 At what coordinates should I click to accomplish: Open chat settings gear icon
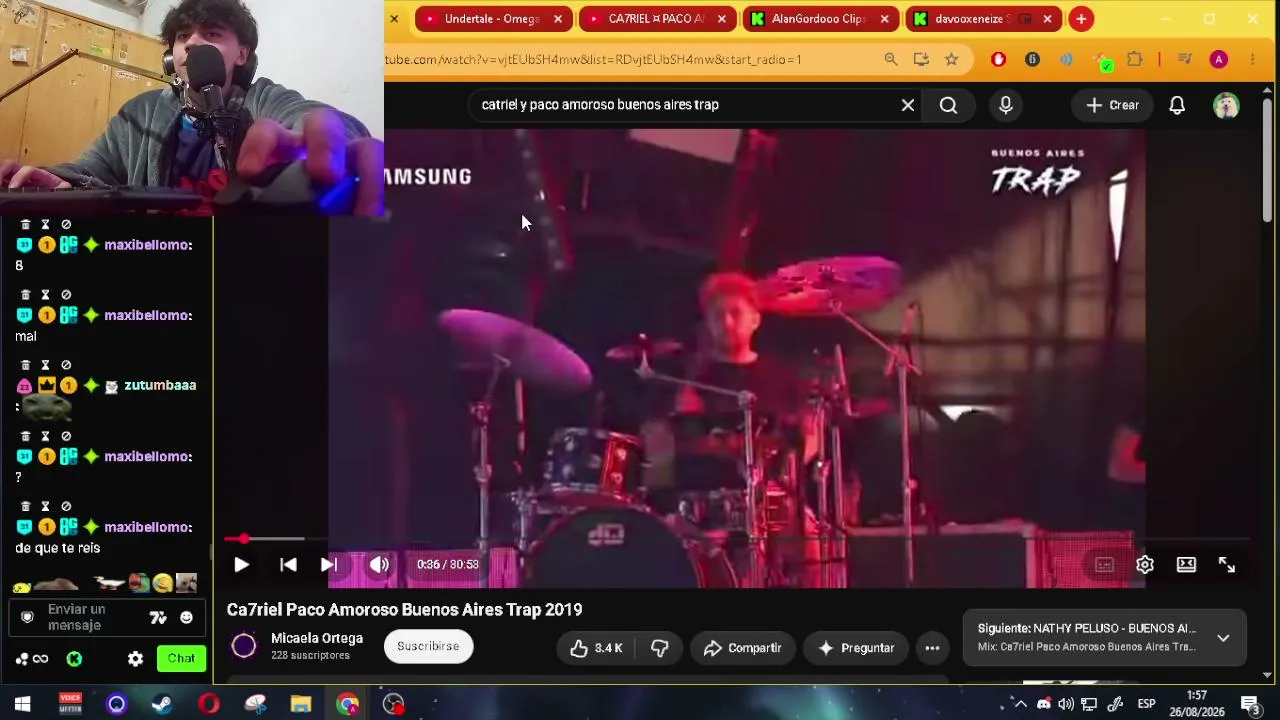pos(136,659)
